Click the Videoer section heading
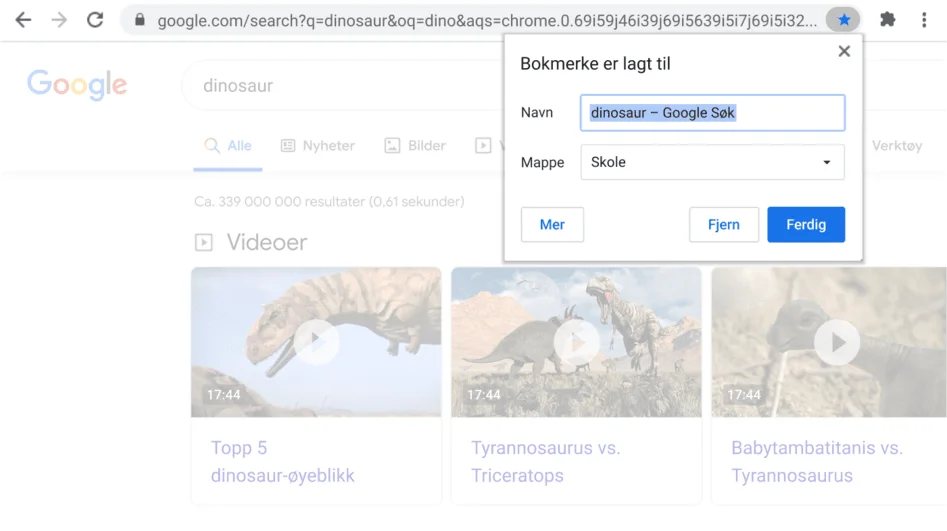 (x=267, y=242)
